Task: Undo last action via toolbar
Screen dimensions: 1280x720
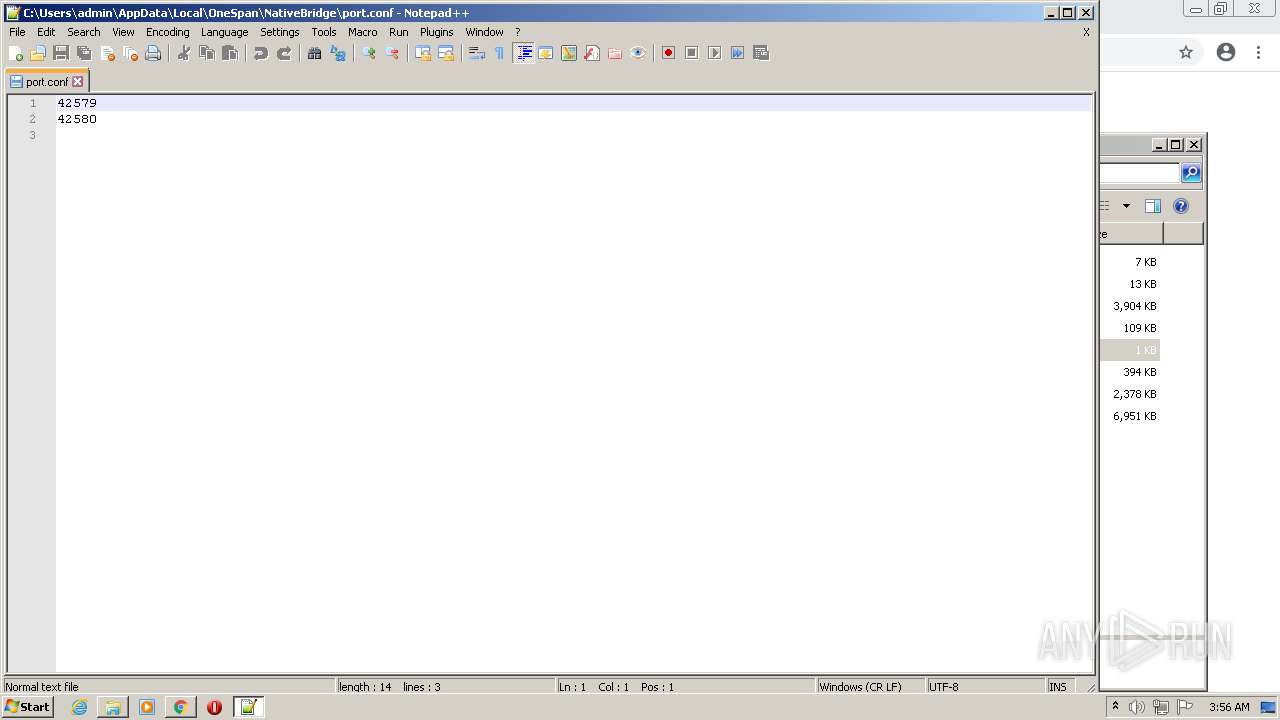Action: [x=261, y=53]
